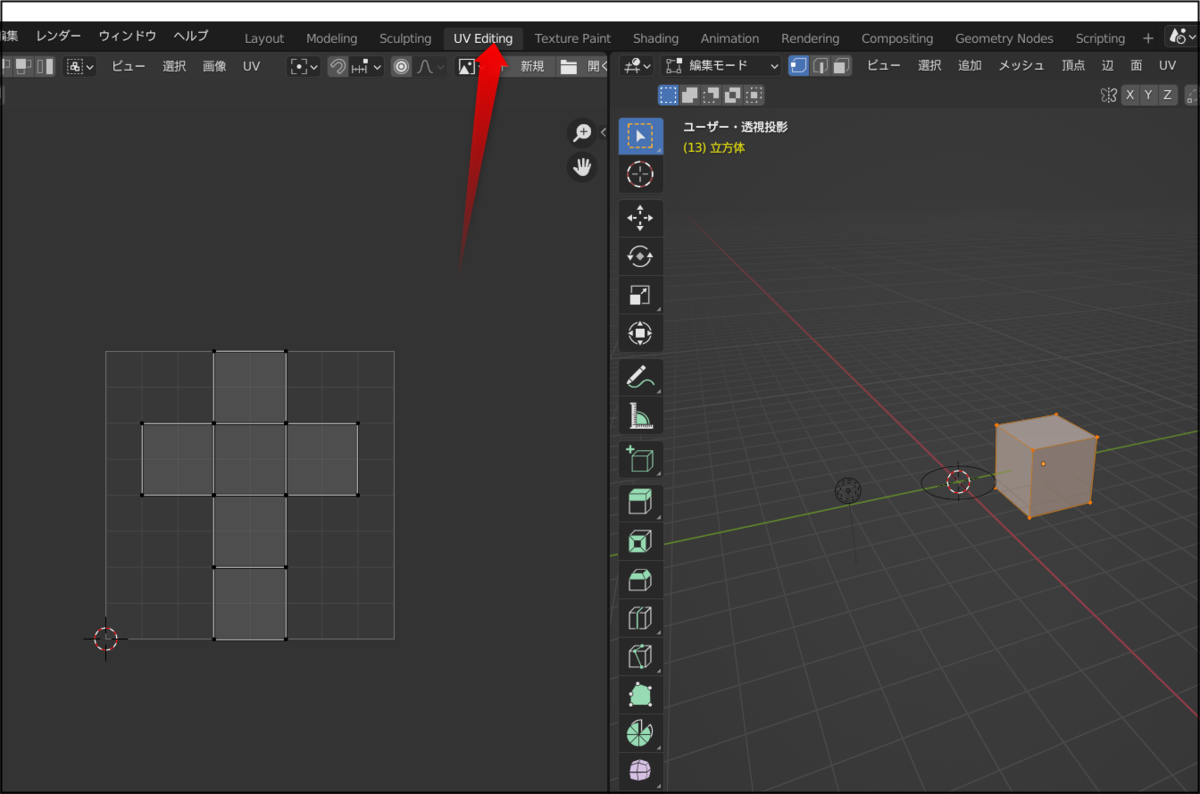Viewport: 1200px width, 794px height.
Task: Open the proportional falloff dropdown
Action: point(431,67)
